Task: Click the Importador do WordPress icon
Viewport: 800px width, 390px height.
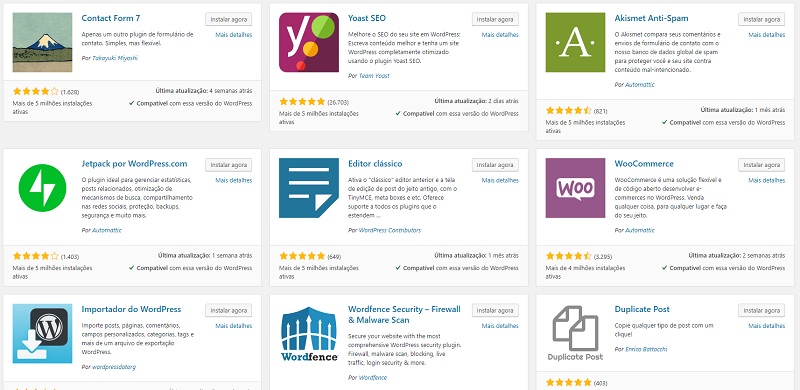Action: [42, 333]
